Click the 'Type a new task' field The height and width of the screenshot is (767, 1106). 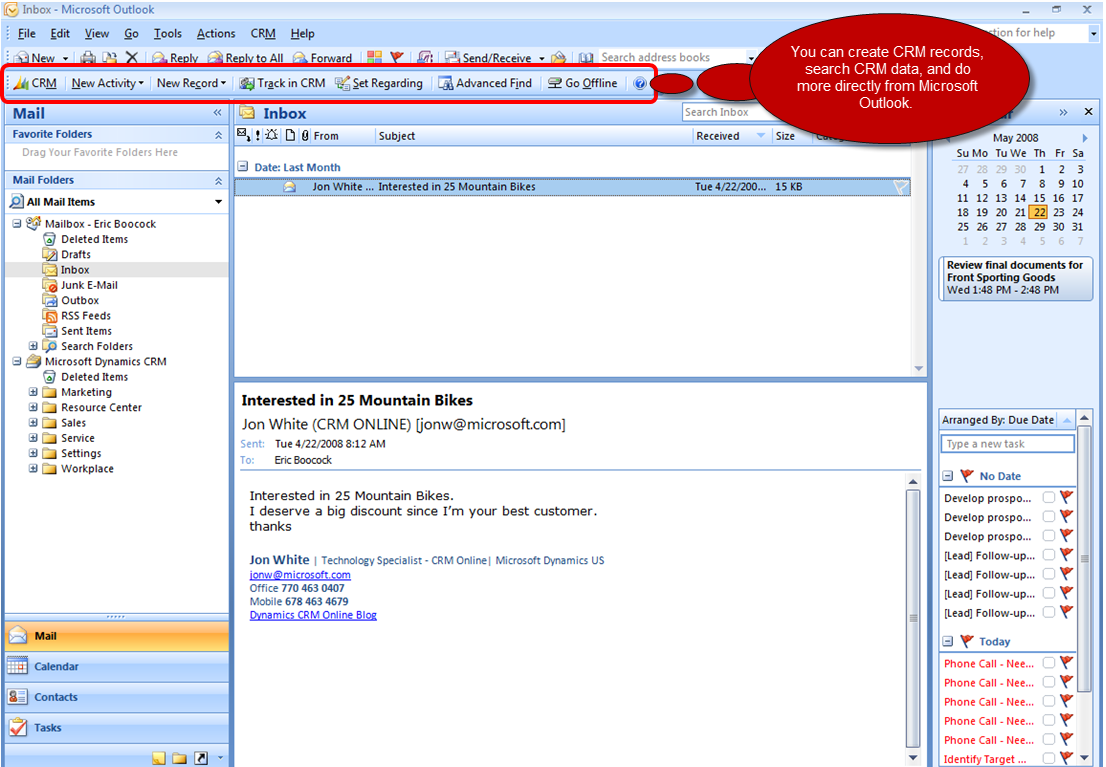click(x=1007, y=444)
